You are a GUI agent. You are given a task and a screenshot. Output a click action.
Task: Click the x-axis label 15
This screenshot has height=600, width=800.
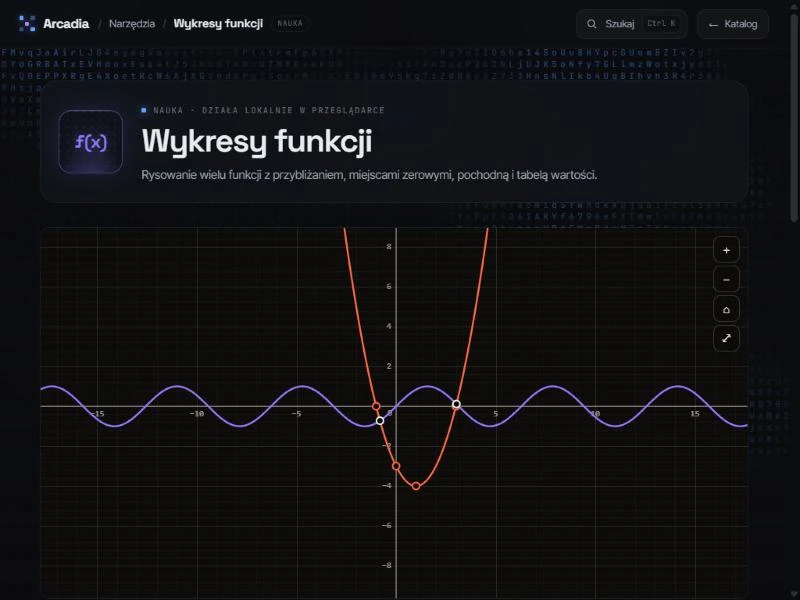tap(694, 414)
